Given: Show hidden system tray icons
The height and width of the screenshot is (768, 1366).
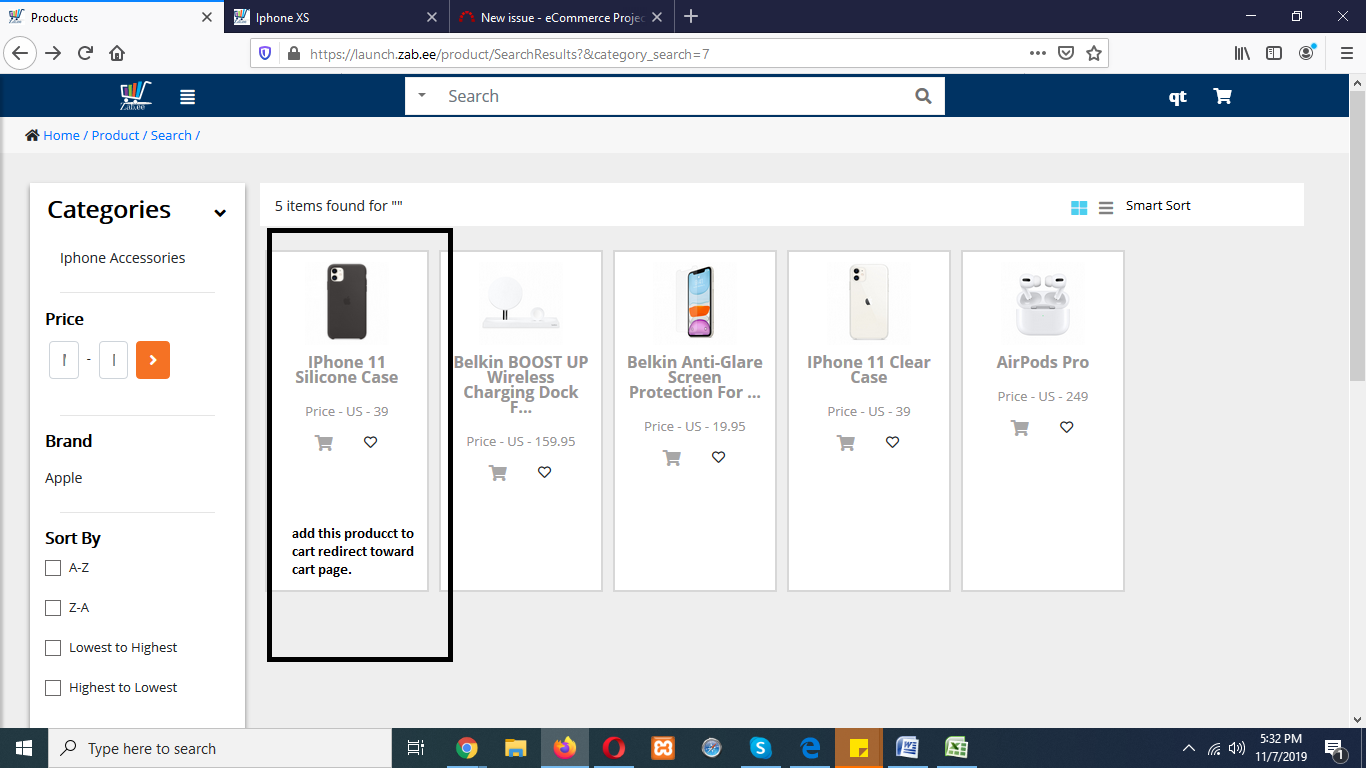Looking at the screenshot, I should [x=1189, y=748].
